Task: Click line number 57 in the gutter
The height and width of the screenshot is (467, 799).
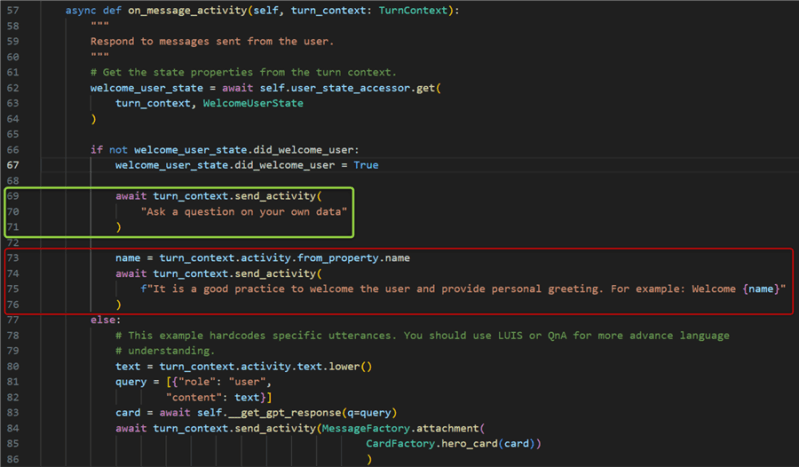Action: (x=13, y=10)
